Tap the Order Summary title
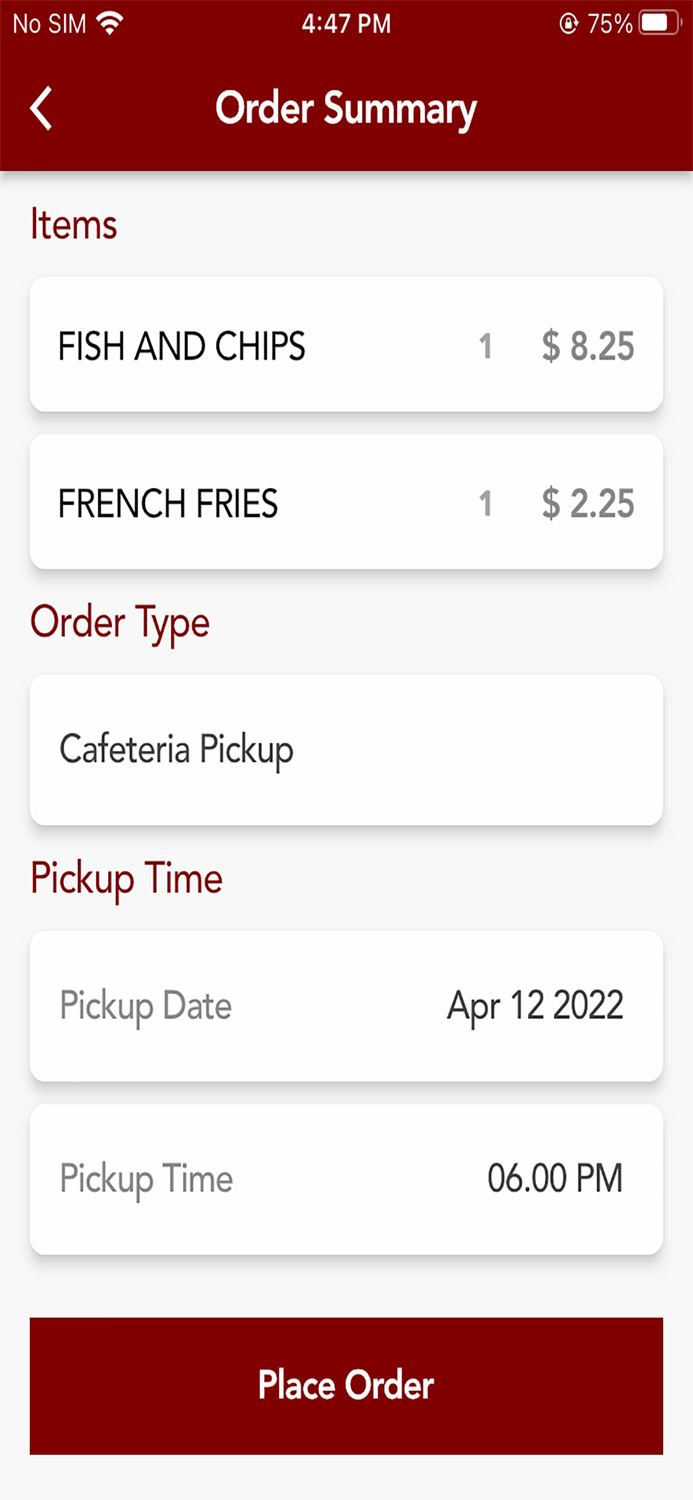 click(345, 108)
